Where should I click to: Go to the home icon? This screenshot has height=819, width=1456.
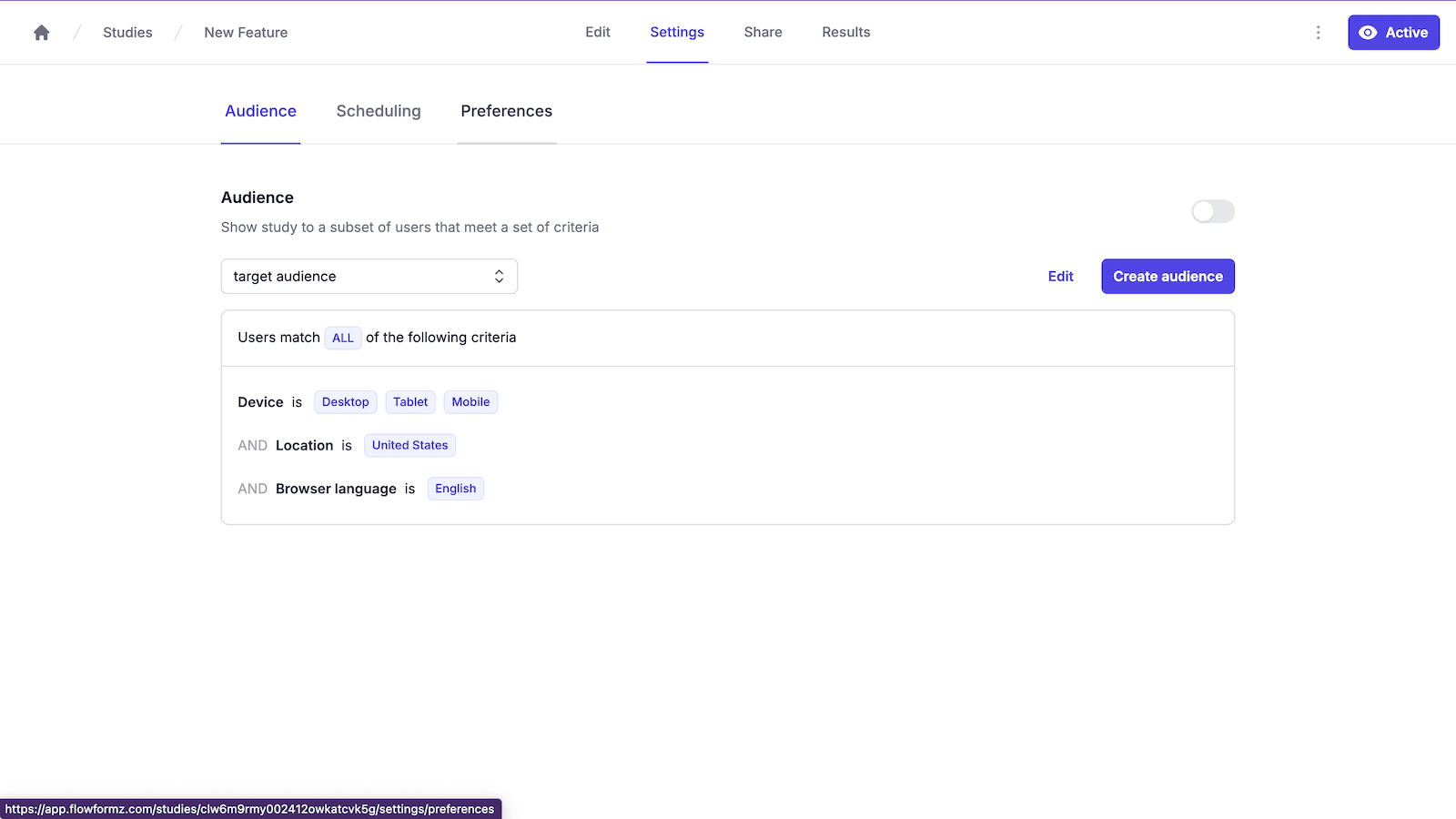pos(41,33)
